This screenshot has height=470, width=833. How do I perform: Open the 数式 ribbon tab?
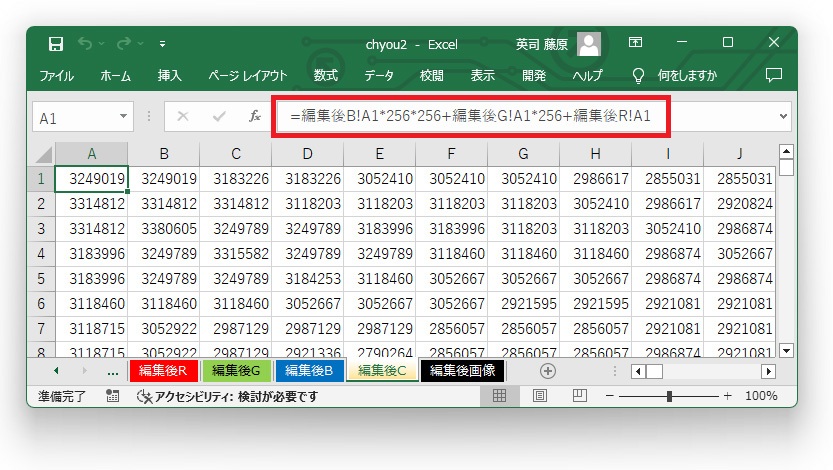click(x=326, y=76)
